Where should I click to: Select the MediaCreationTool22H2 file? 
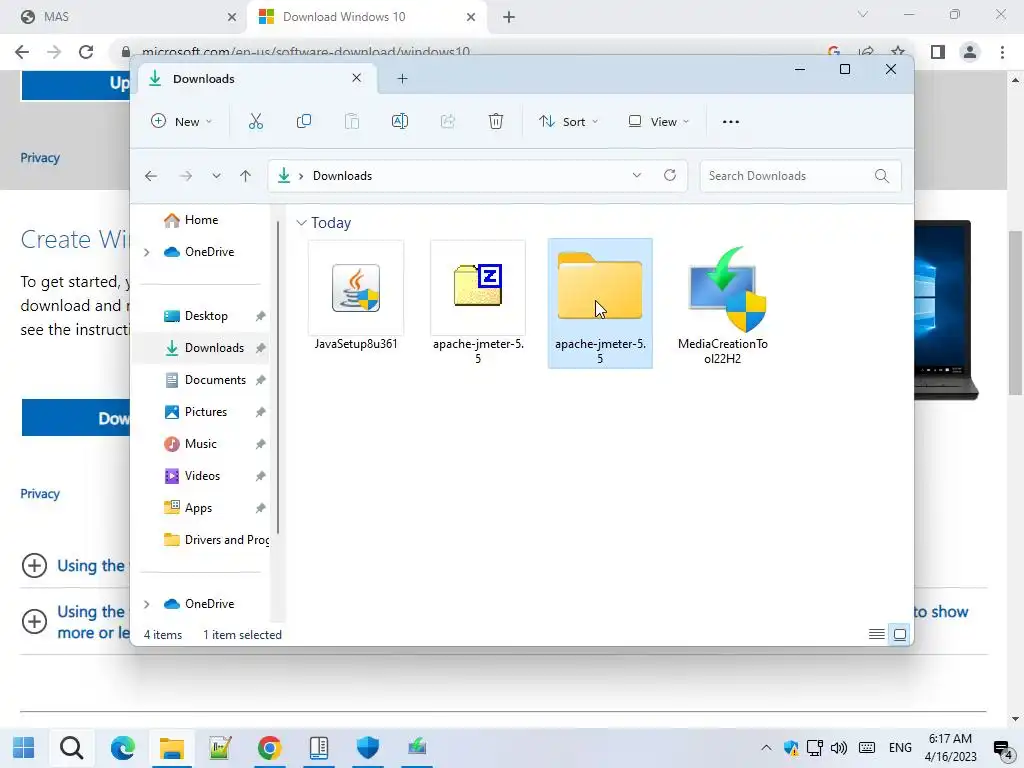722,304
